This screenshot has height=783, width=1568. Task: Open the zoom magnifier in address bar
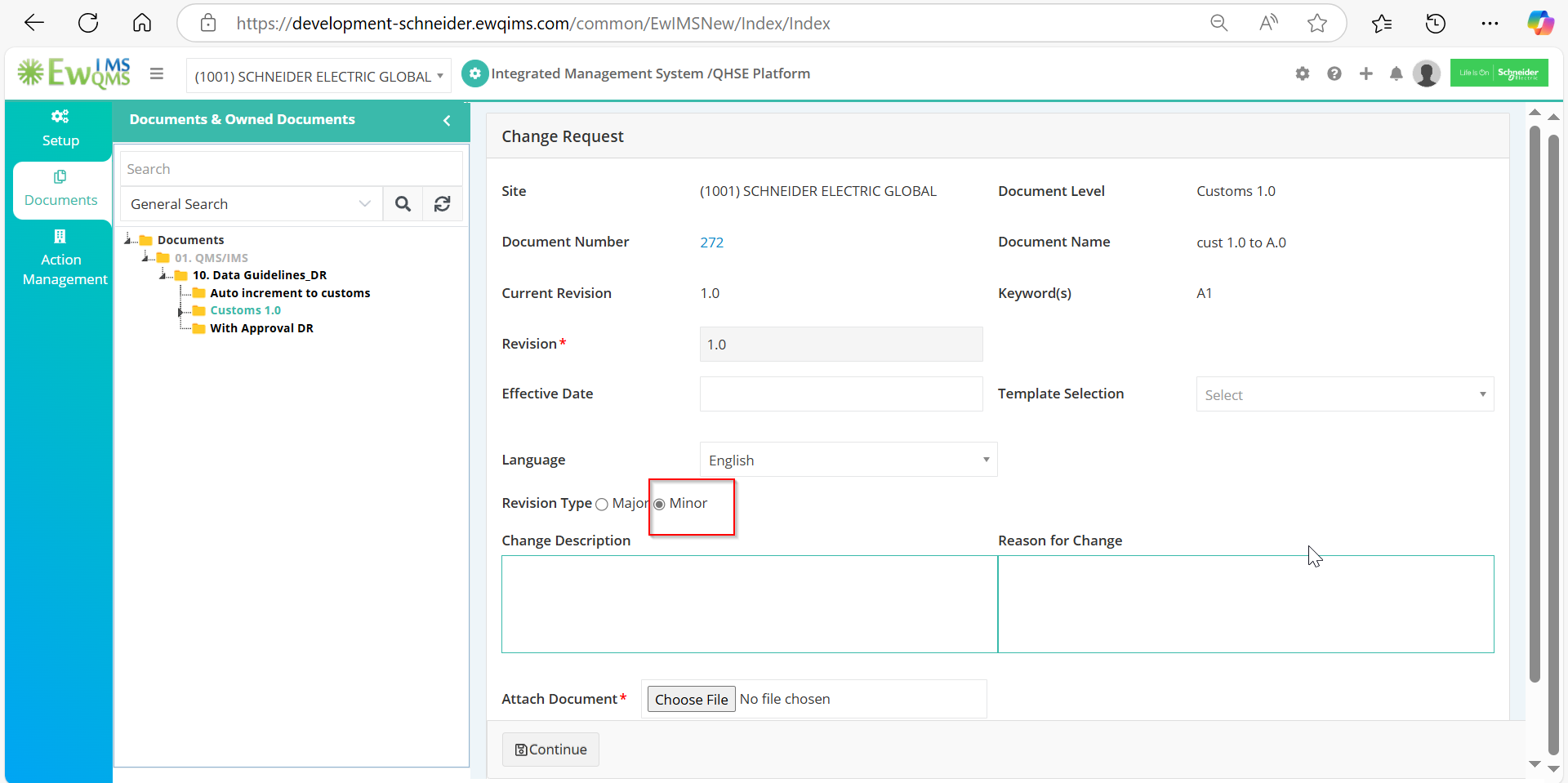[x=1218, y=23]
